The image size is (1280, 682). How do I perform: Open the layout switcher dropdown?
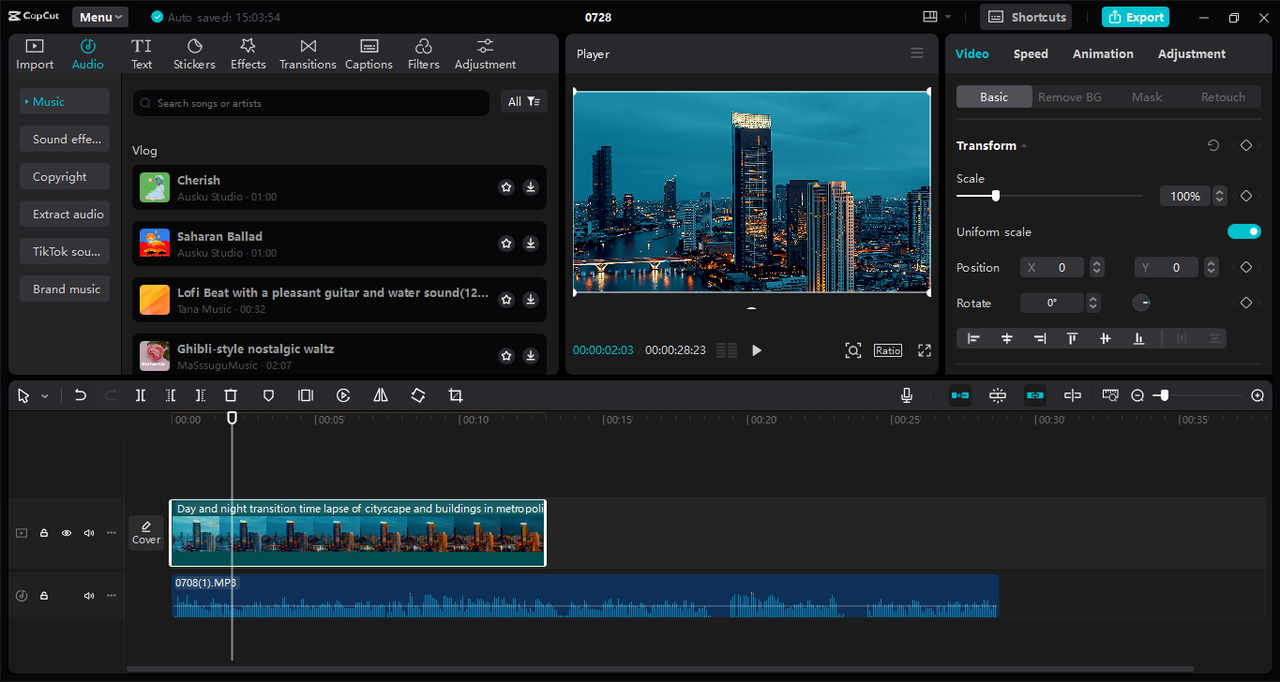pyautogui.click(x=937, y=17)
